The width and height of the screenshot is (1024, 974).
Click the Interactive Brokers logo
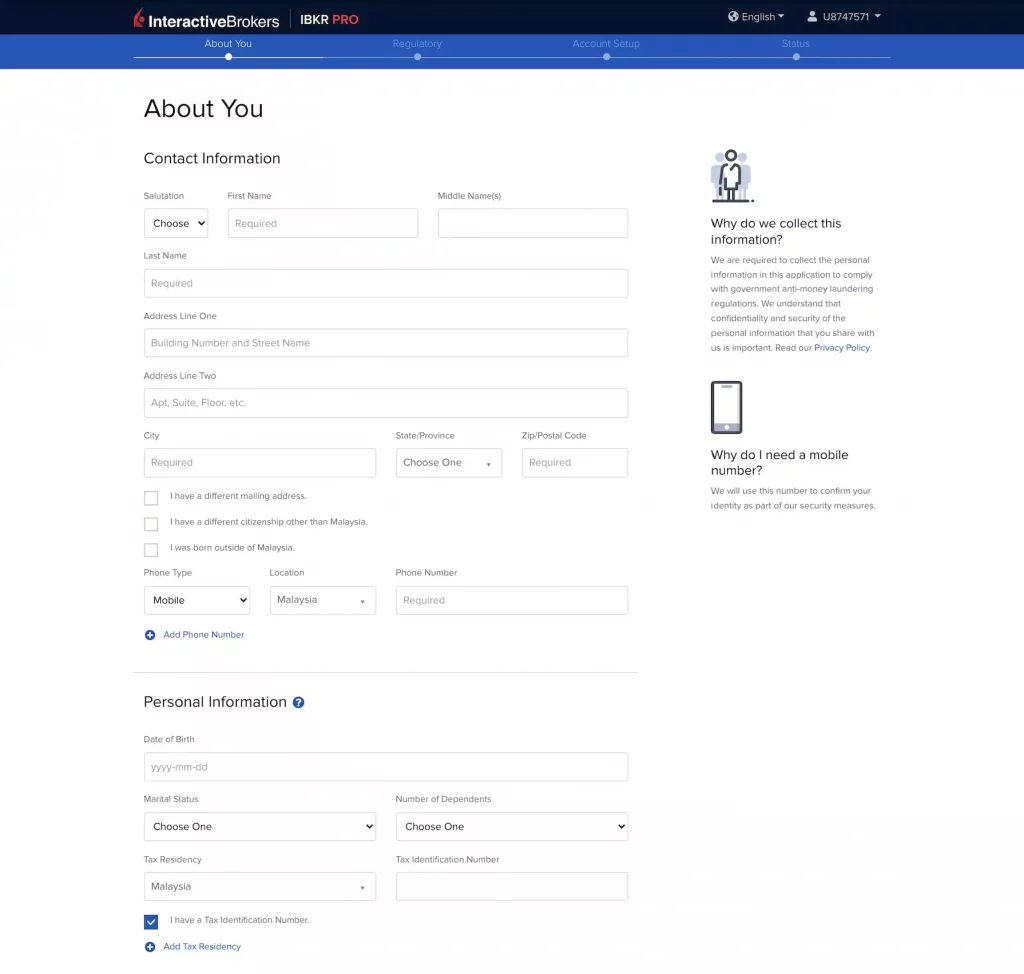pyautogui.click(x=207, y=19)
